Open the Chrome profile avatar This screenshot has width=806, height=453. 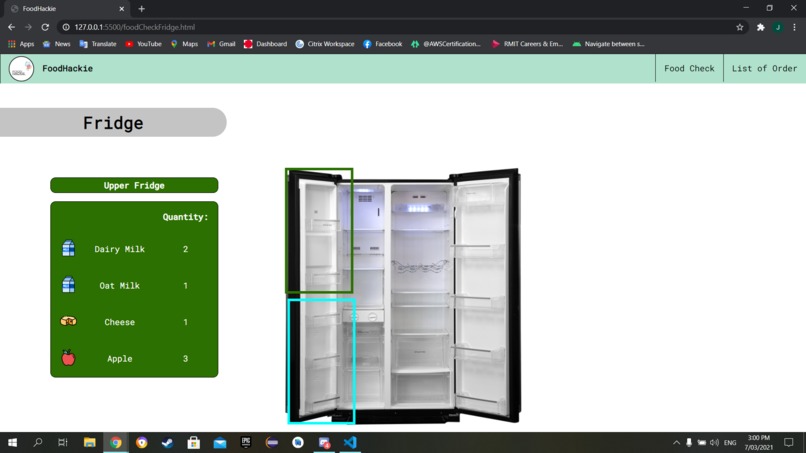click(778, 27)
